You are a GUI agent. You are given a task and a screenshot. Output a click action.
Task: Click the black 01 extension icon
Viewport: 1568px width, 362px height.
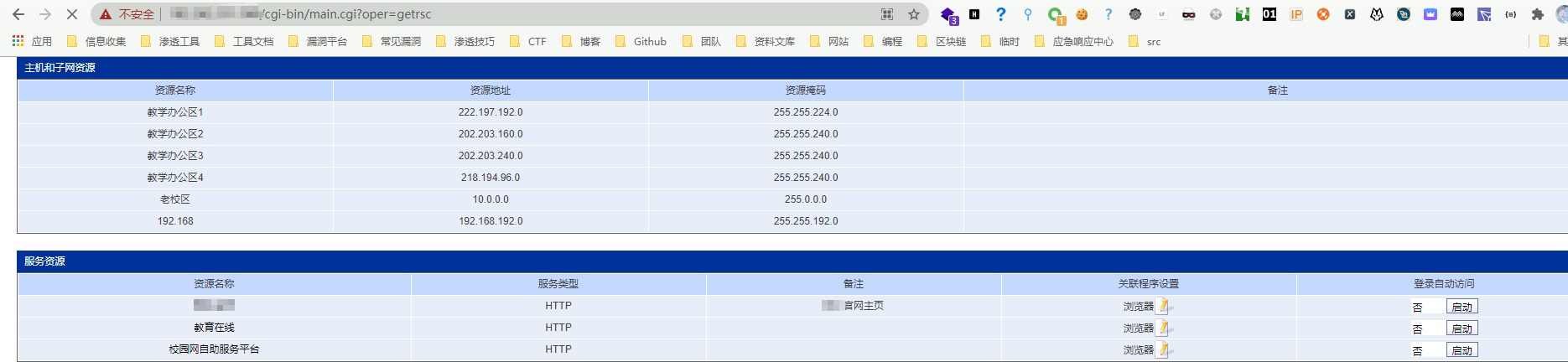(1269, 14)
